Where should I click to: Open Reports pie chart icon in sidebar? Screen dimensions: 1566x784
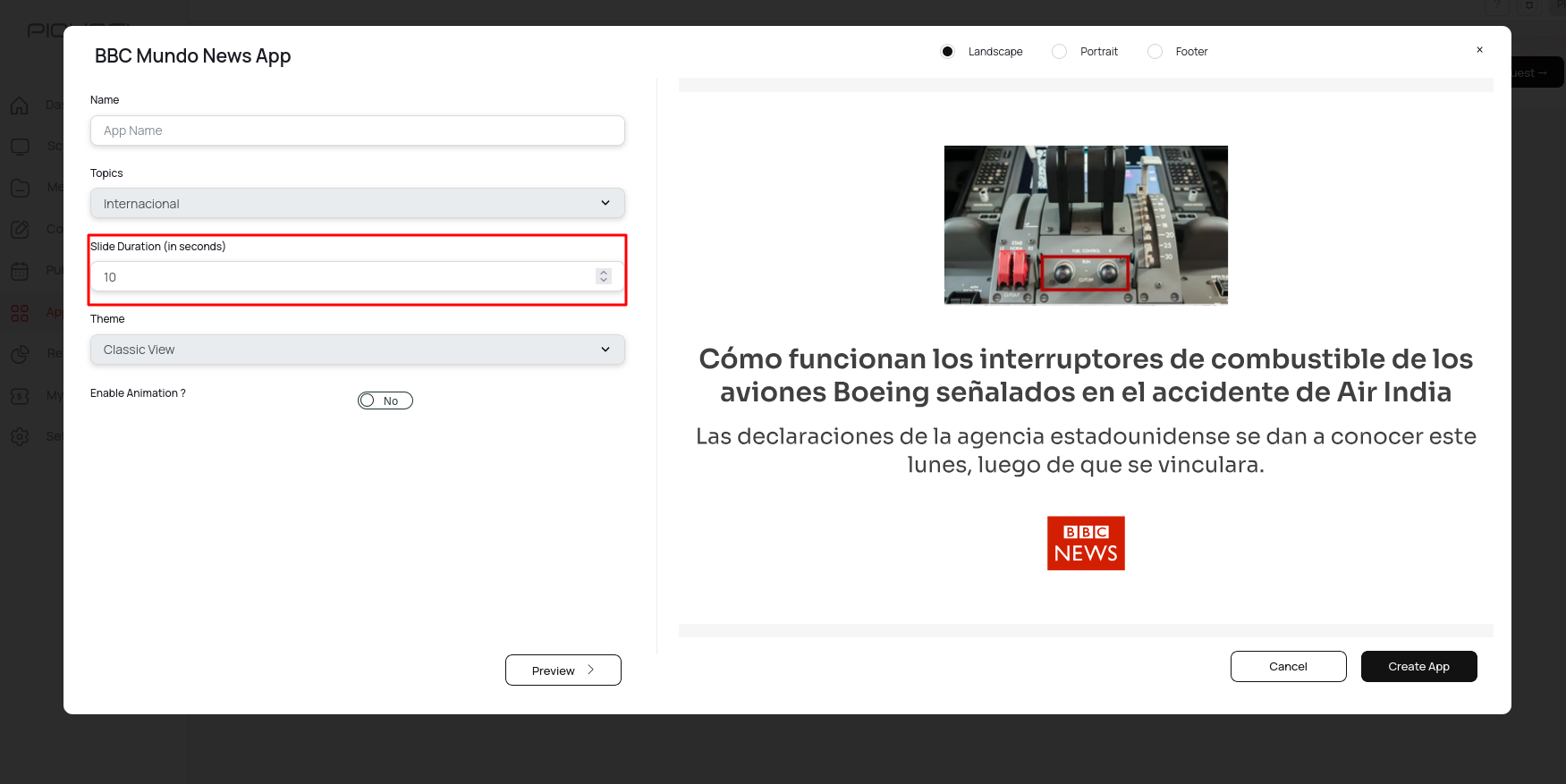tap(20, 354)
